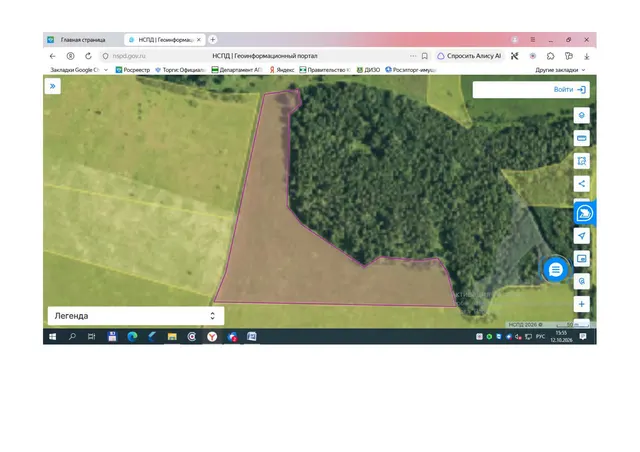
Task: Open Windows notification center
Action: tap(583, 336)
